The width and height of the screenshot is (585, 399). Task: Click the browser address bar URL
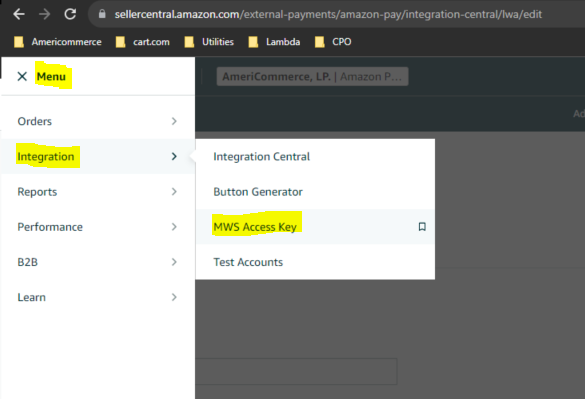click(x=328, y=15)
